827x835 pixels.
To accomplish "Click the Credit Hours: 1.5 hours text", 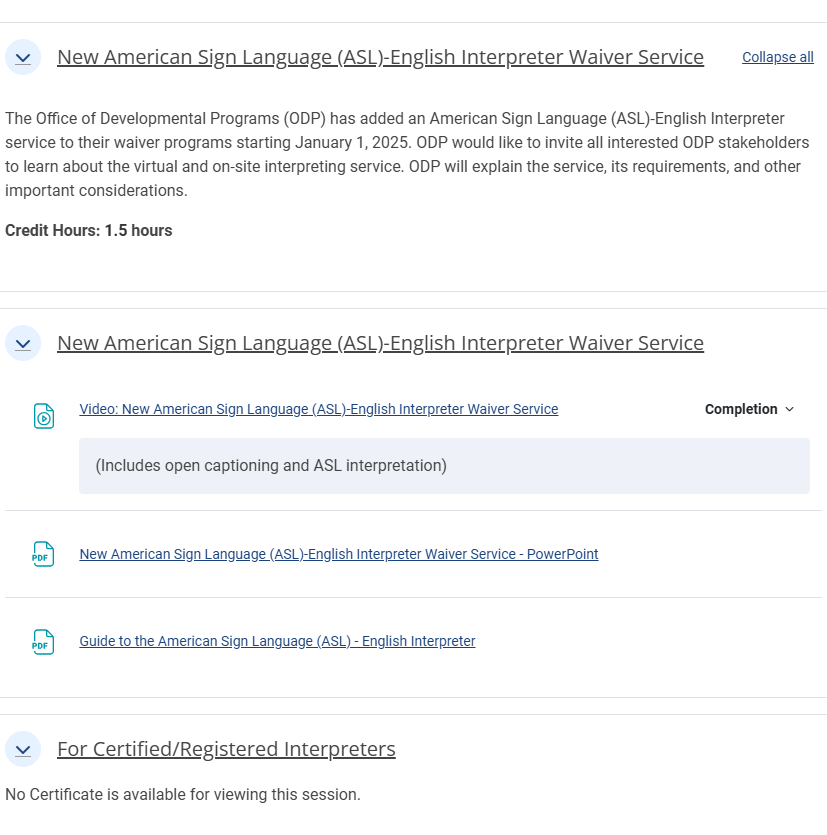I will pos(89,231).
